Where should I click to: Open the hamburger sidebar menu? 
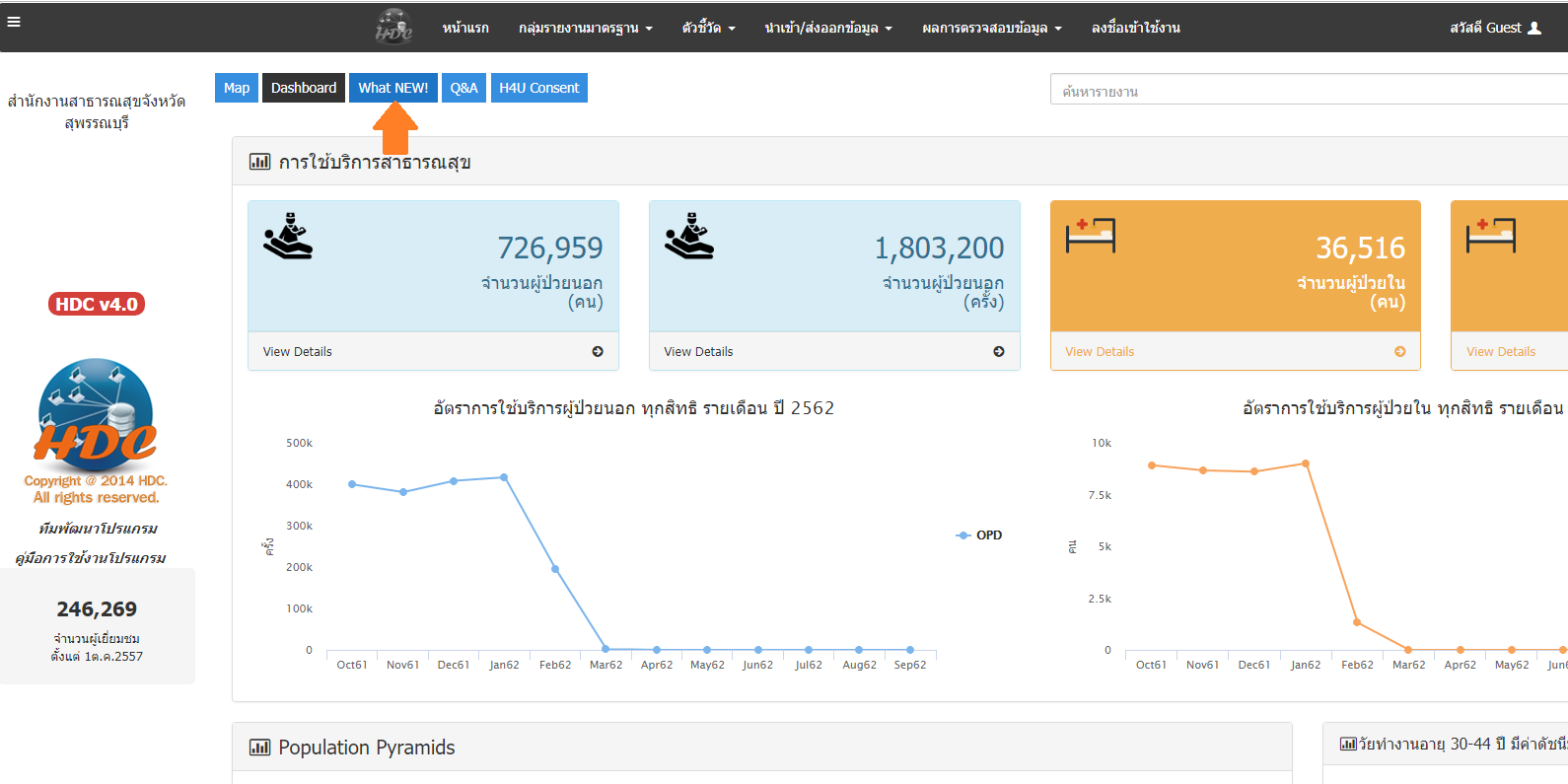[14, 21]
